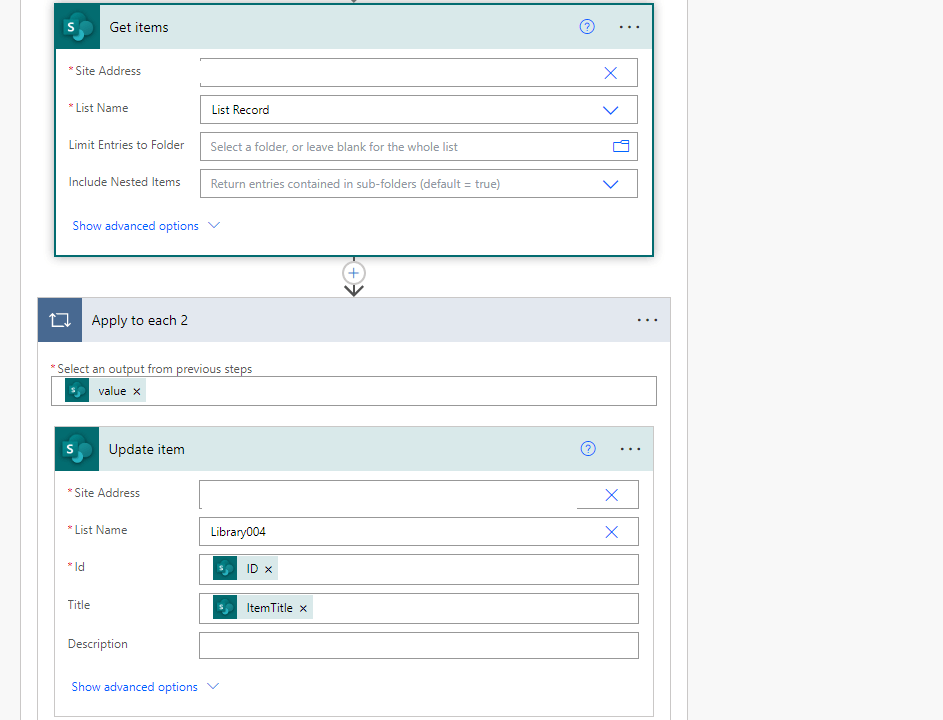Viewport: 943px width, 720px height.
Task: Clear Site Address in Update item
Action: (611, 495)
